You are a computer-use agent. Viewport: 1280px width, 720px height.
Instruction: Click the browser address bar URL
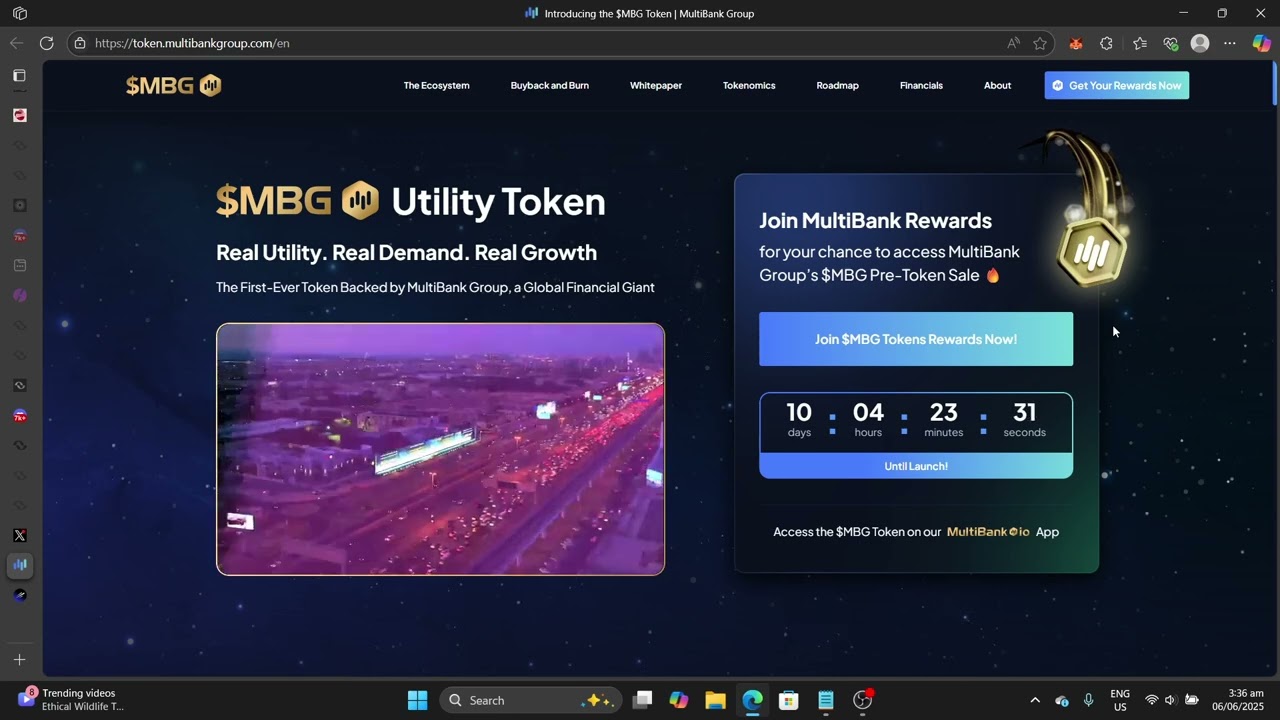[x=192, y=43]
